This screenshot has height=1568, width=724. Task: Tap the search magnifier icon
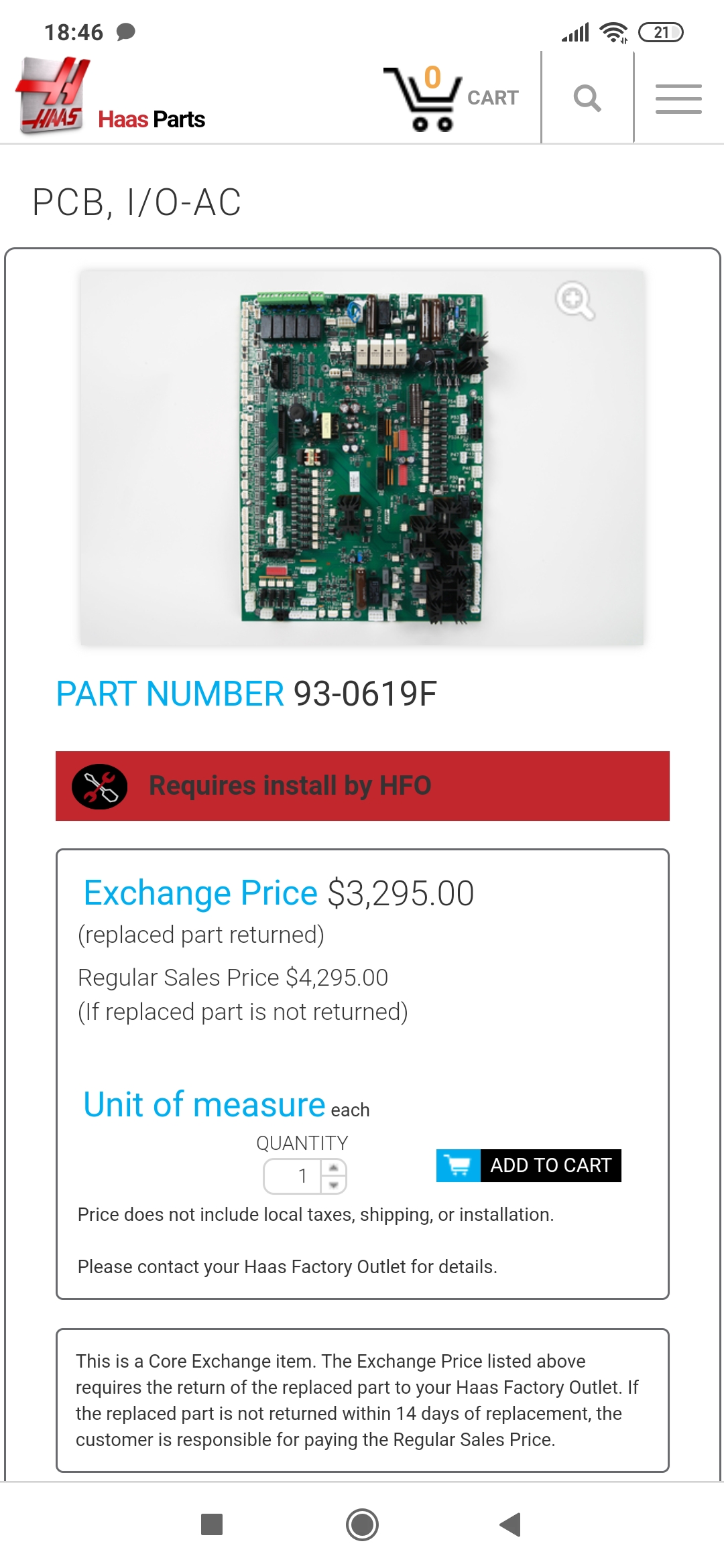[587, 98]
